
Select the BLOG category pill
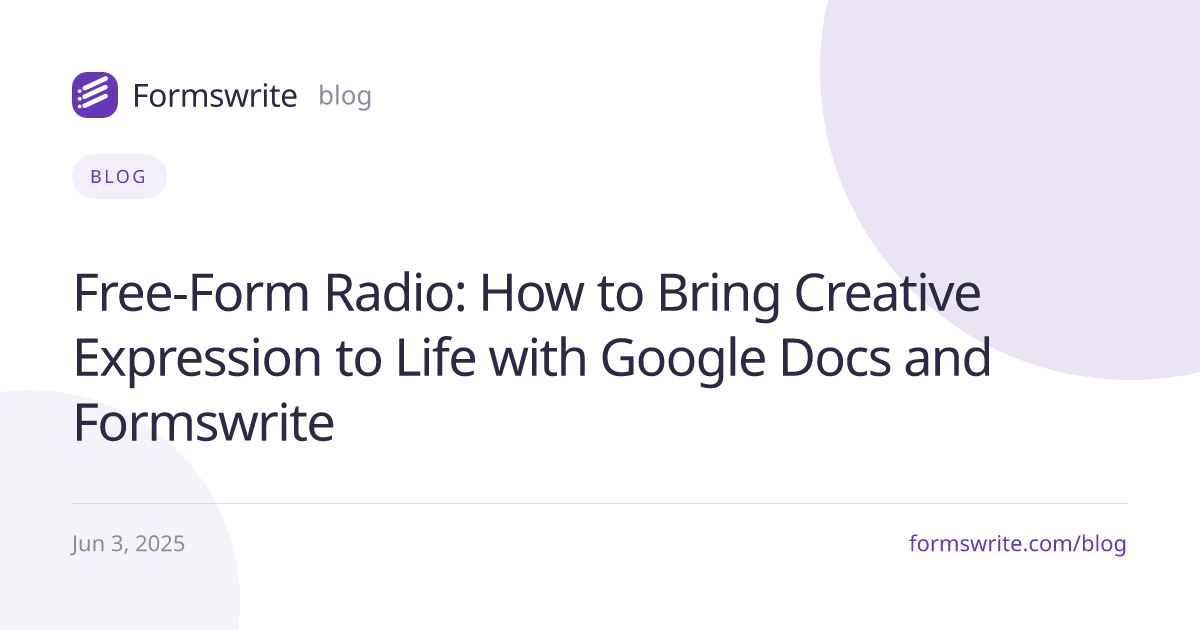[119, 177]
